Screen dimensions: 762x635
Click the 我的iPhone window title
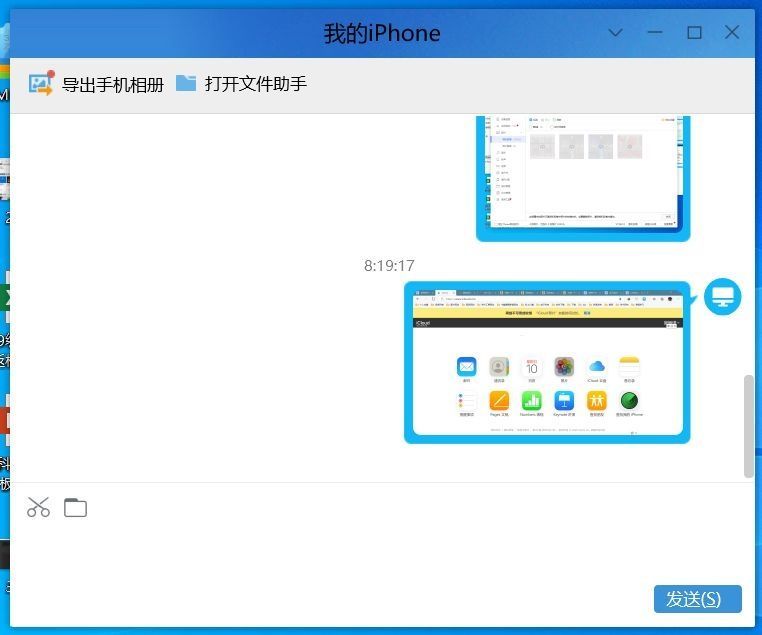point(382,34)
